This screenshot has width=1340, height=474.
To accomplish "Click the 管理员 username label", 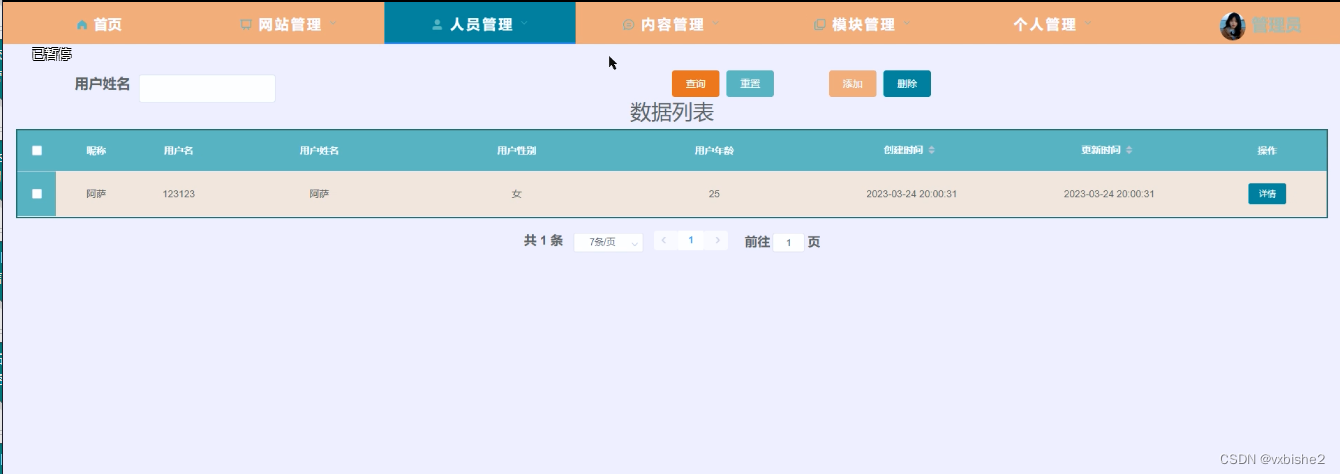I will pos(1276,26).
